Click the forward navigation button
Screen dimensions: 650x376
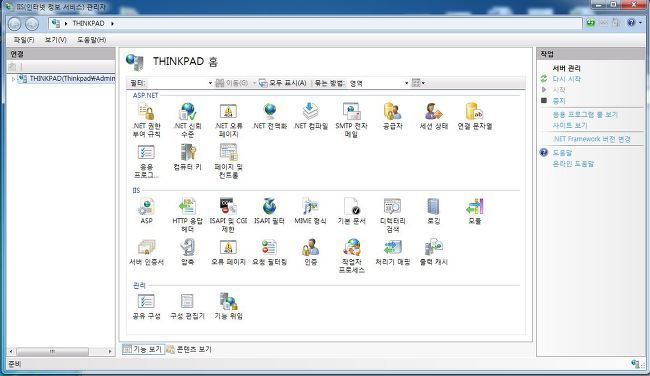tap(32, 24)
